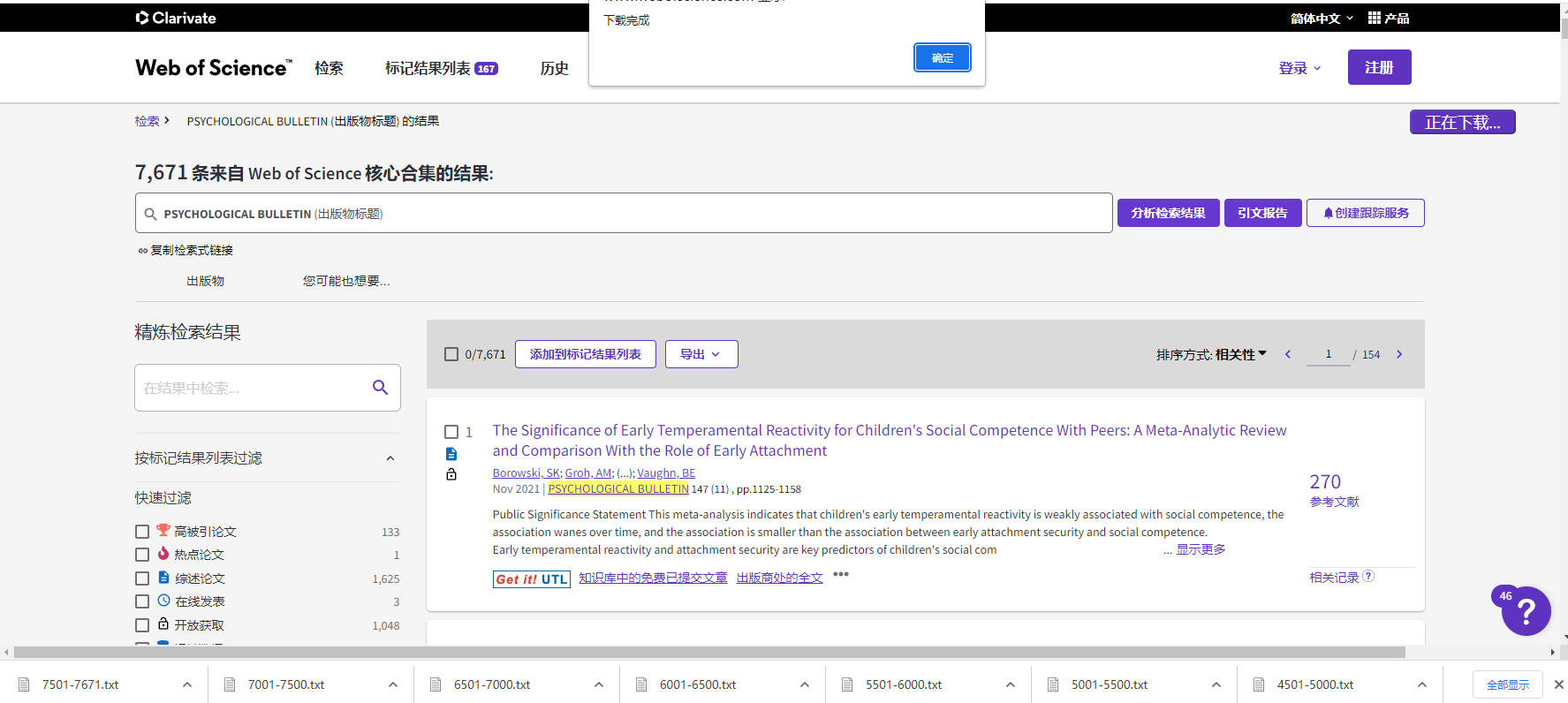This screenshot has width=1568, height=703.
Task: Click the hot paper flame icon
Action: click(x=163, y=554)
